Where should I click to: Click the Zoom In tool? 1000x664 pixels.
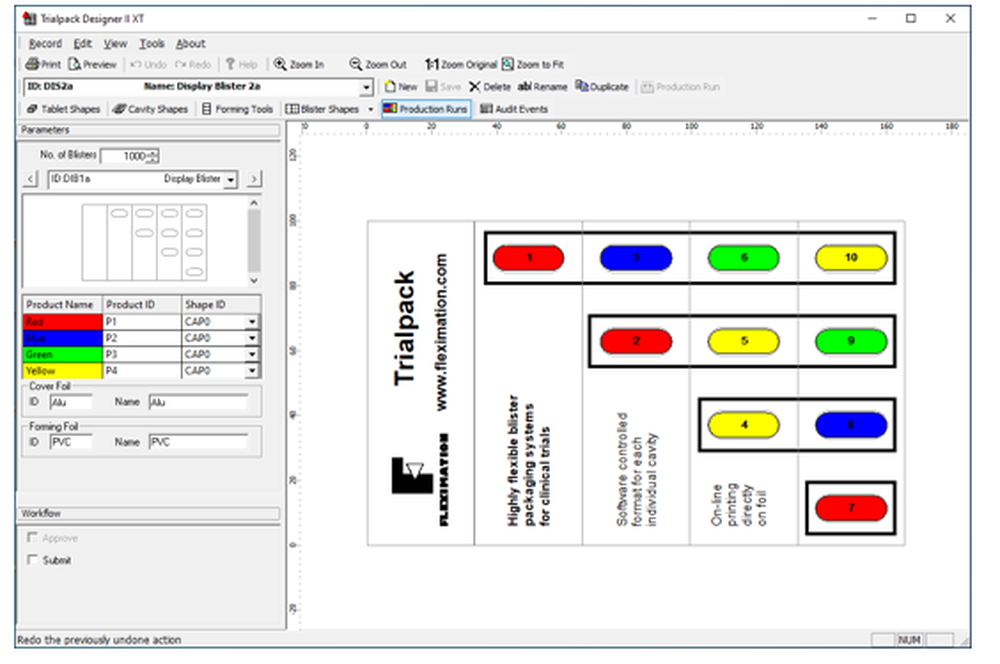[299, 64]
